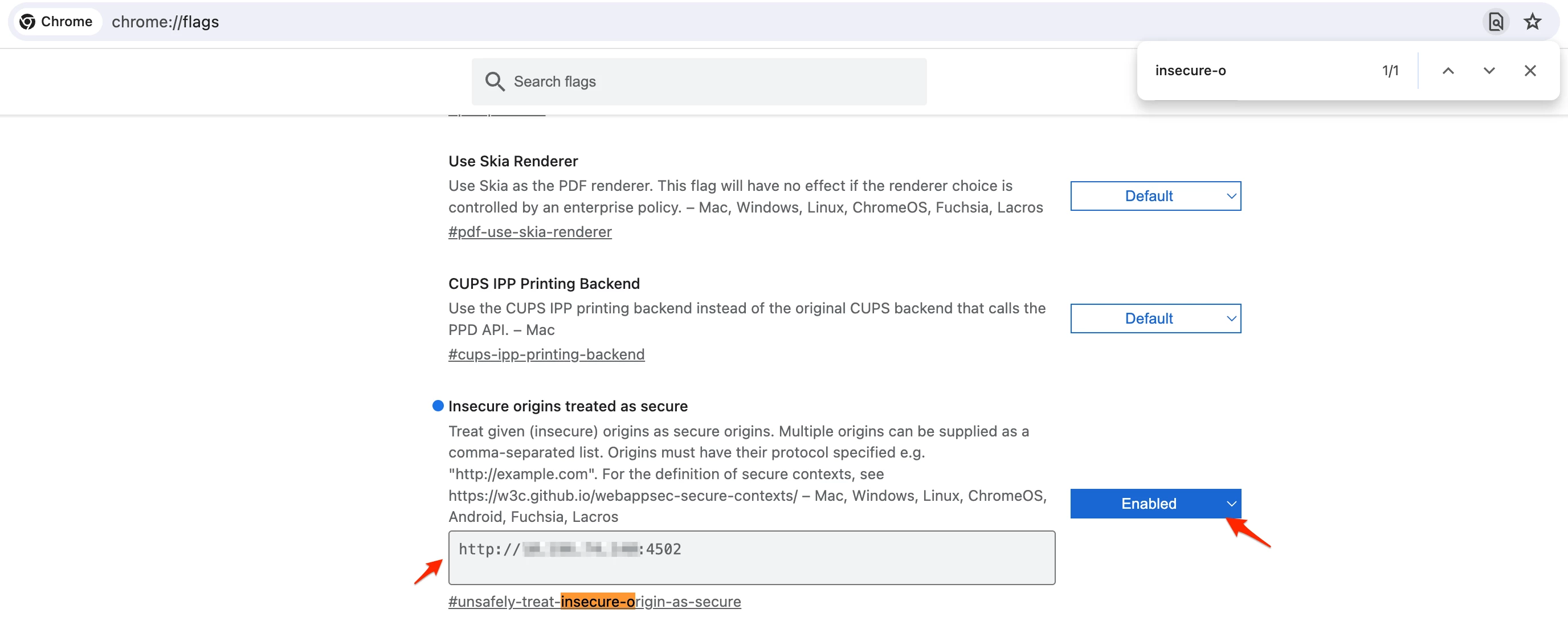Open #pdf-use-skia-renderer anchor link
This screenshot has height=629, width=1568.
click(529, 232)
